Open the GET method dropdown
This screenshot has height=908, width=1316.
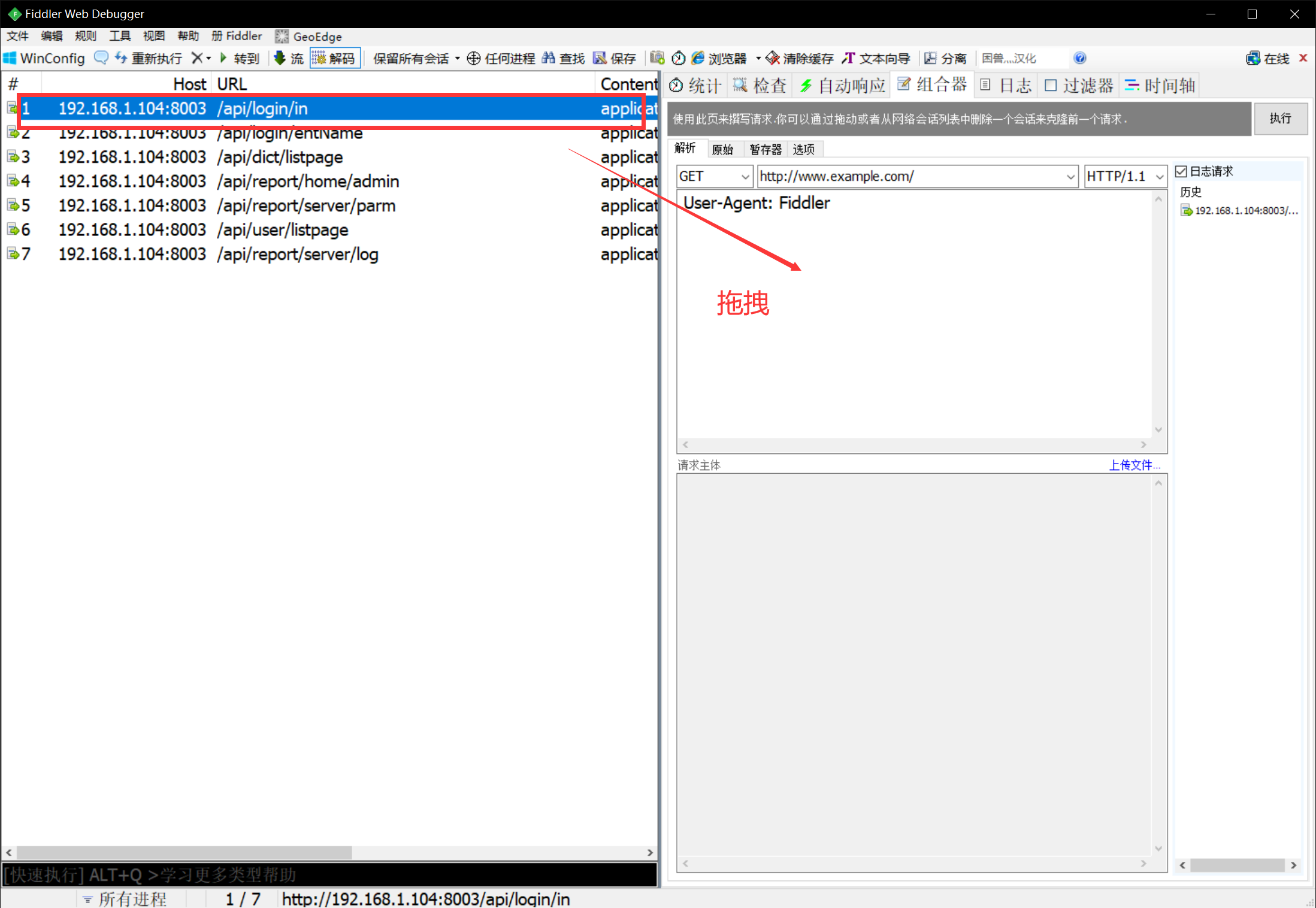[745, 177]
